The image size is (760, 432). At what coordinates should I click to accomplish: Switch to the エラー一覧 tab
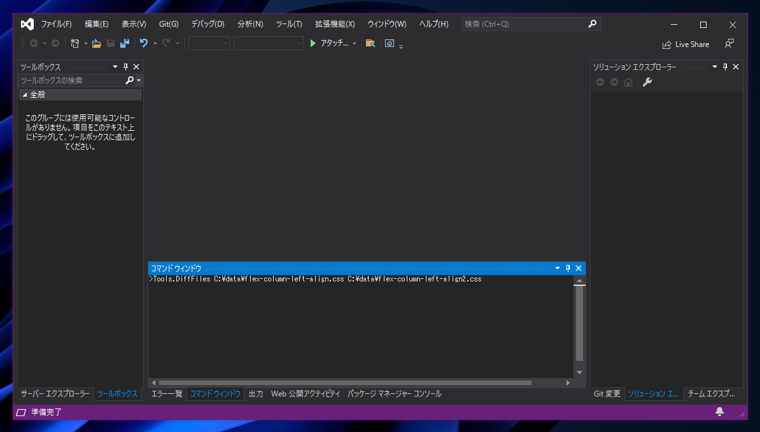click(167, 394)
